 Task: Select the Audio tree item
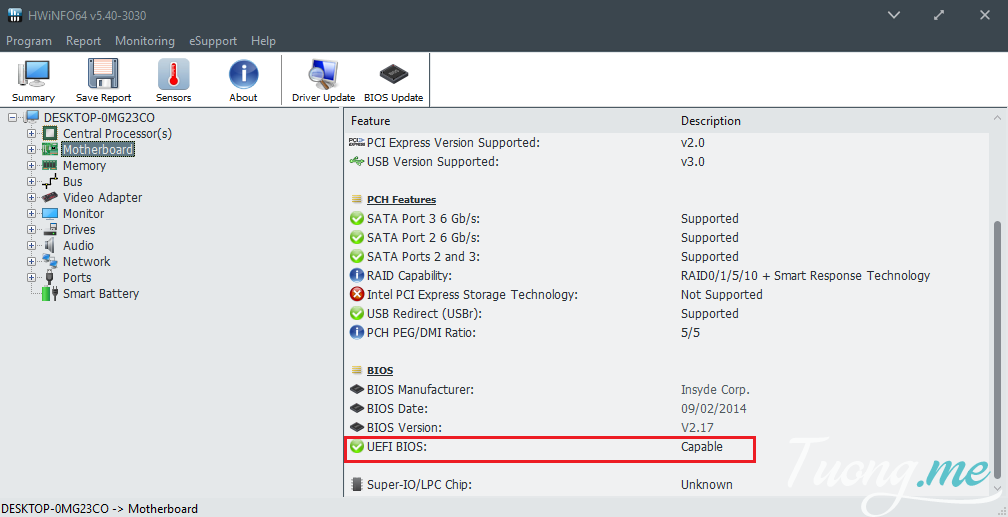point(78,246)
